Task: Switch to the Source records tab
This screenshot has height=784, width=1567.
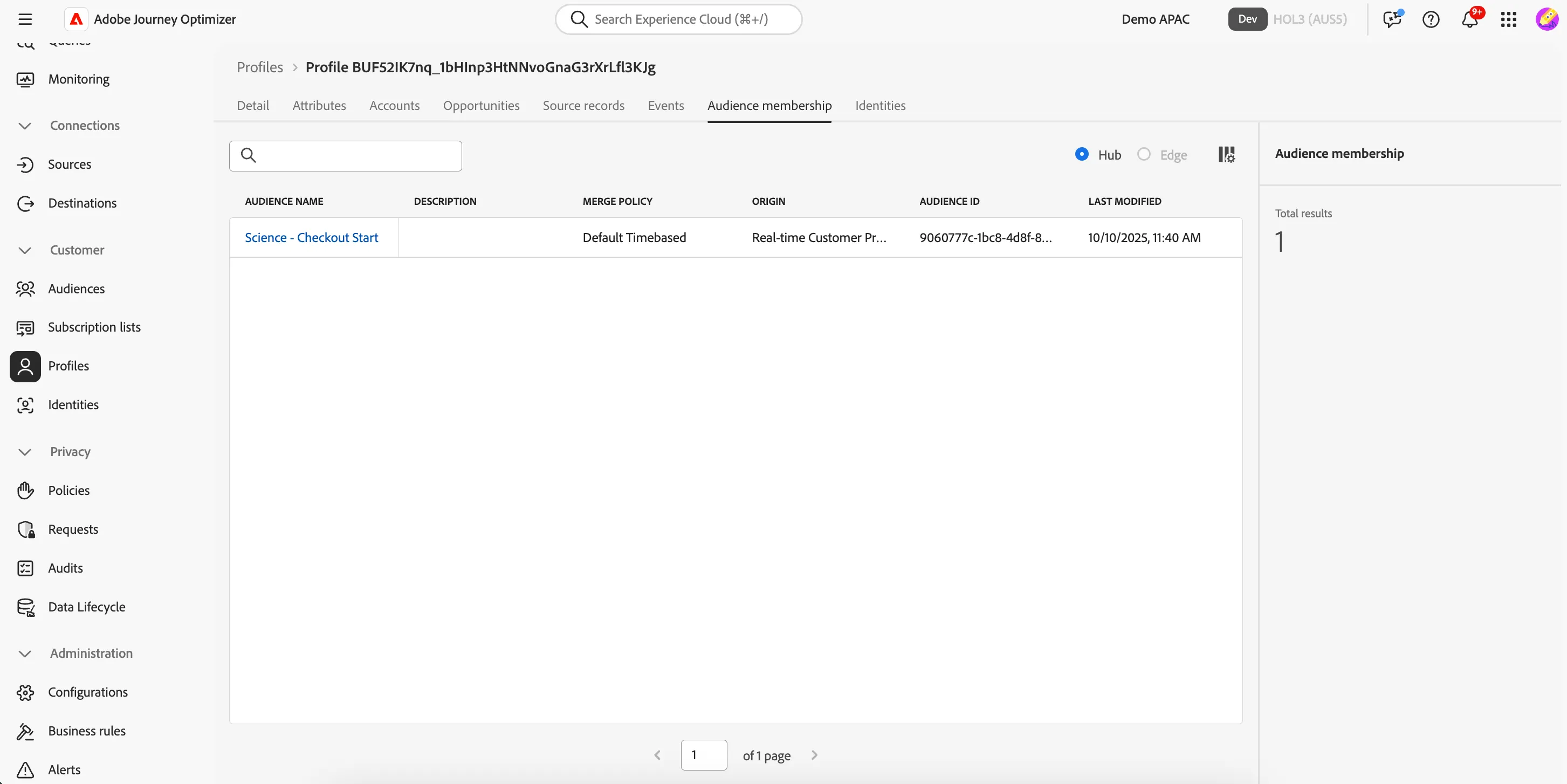Action: (583, 106)
